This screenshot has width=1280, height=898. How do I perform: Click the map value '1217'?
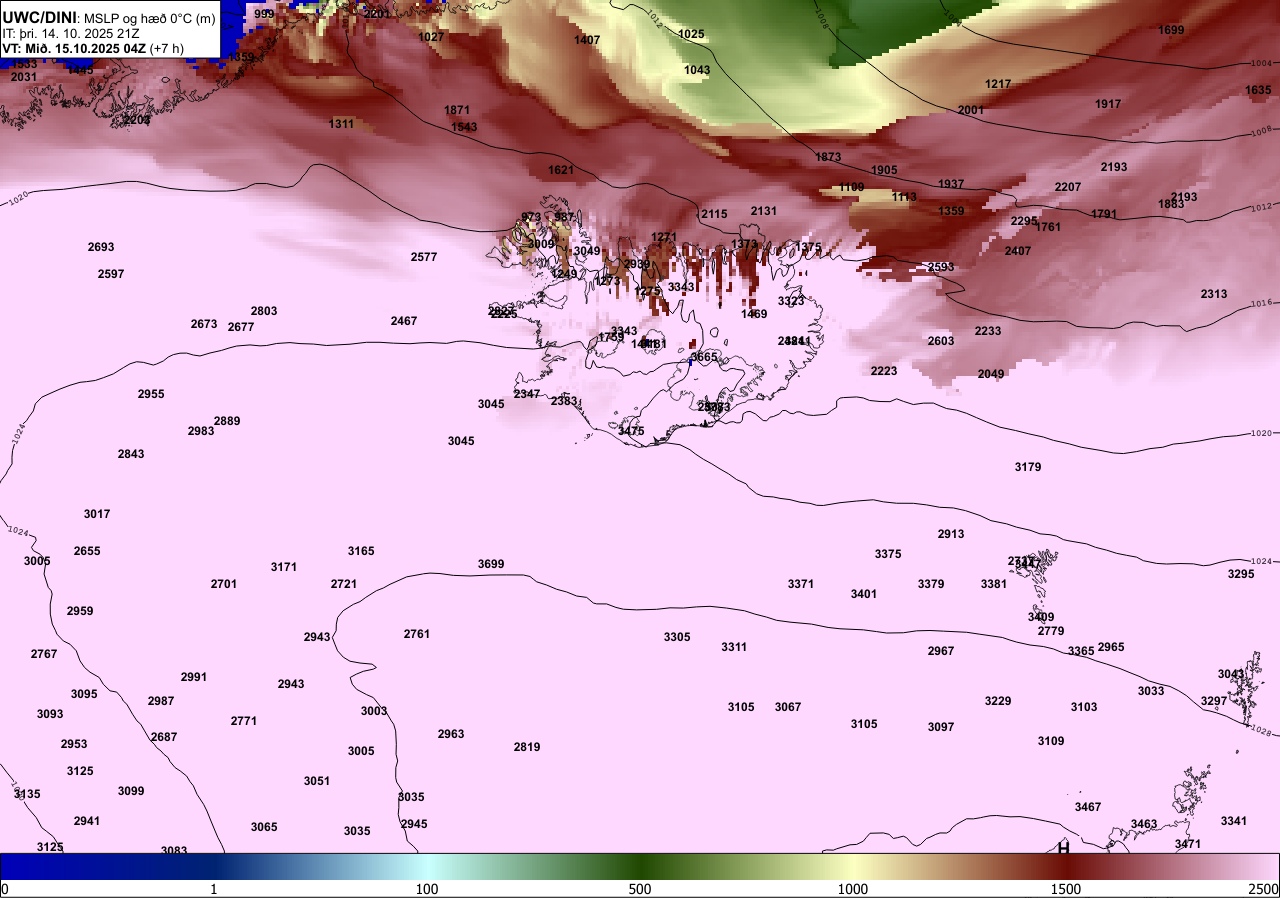coord(998,84)
